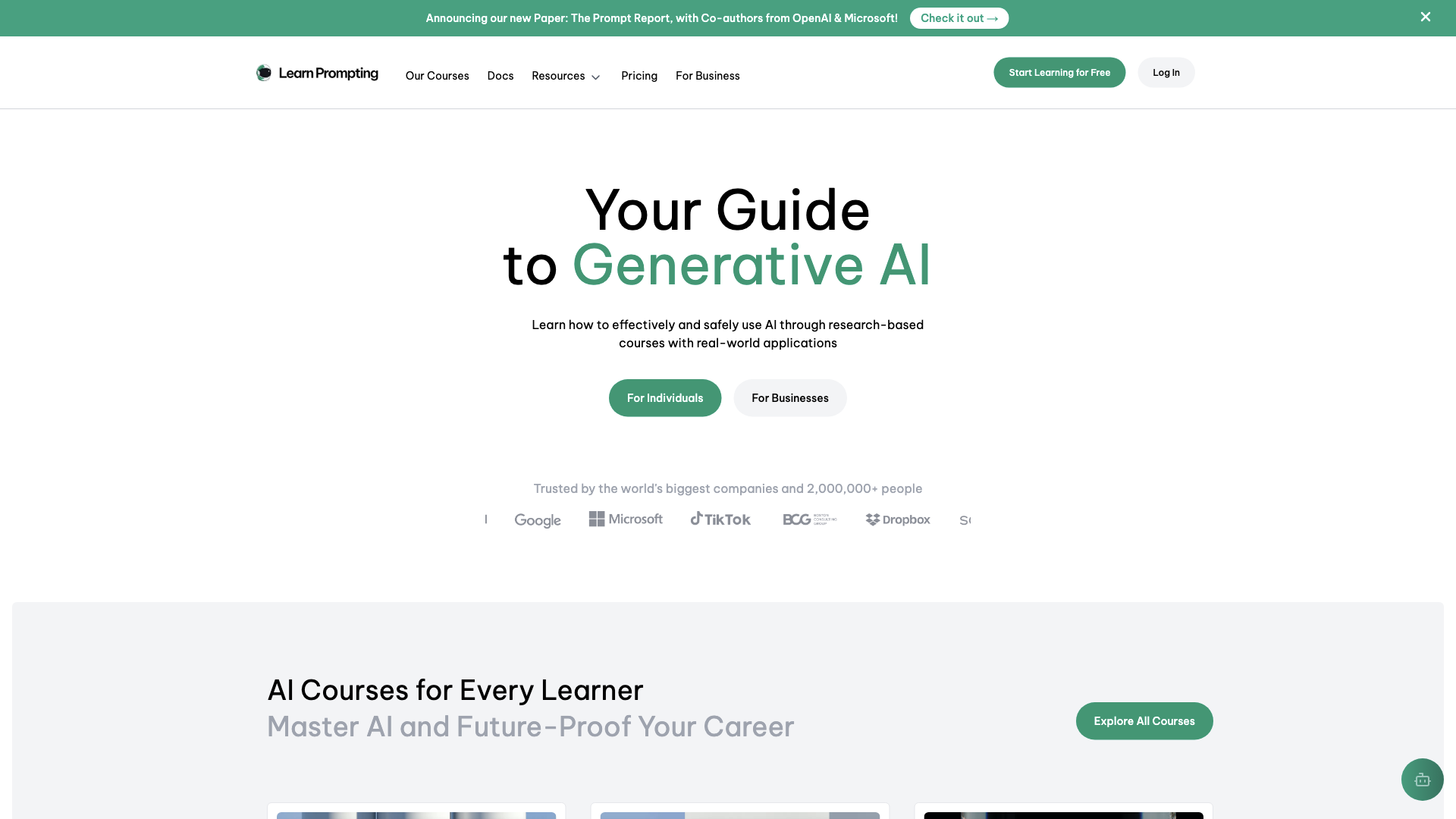1456x819 pixels.
Task: Click the Pricing navigation tab
Action: (639, 75)
